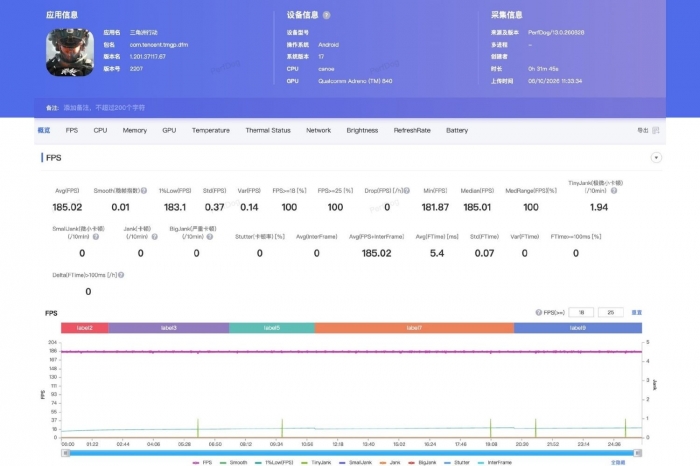
Task: Click the Min(FPS) value 181.87
Action: [x=435, y=207]
